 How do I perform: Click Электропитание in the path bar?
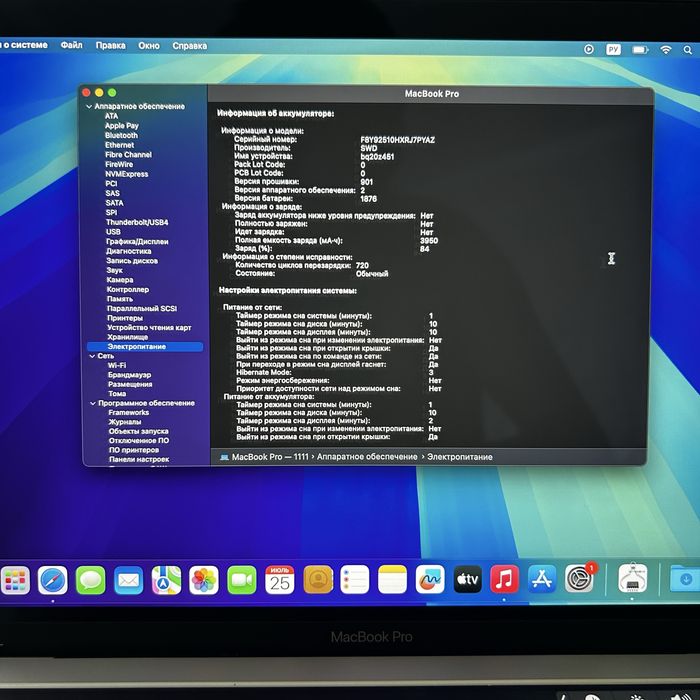(460, 457)
